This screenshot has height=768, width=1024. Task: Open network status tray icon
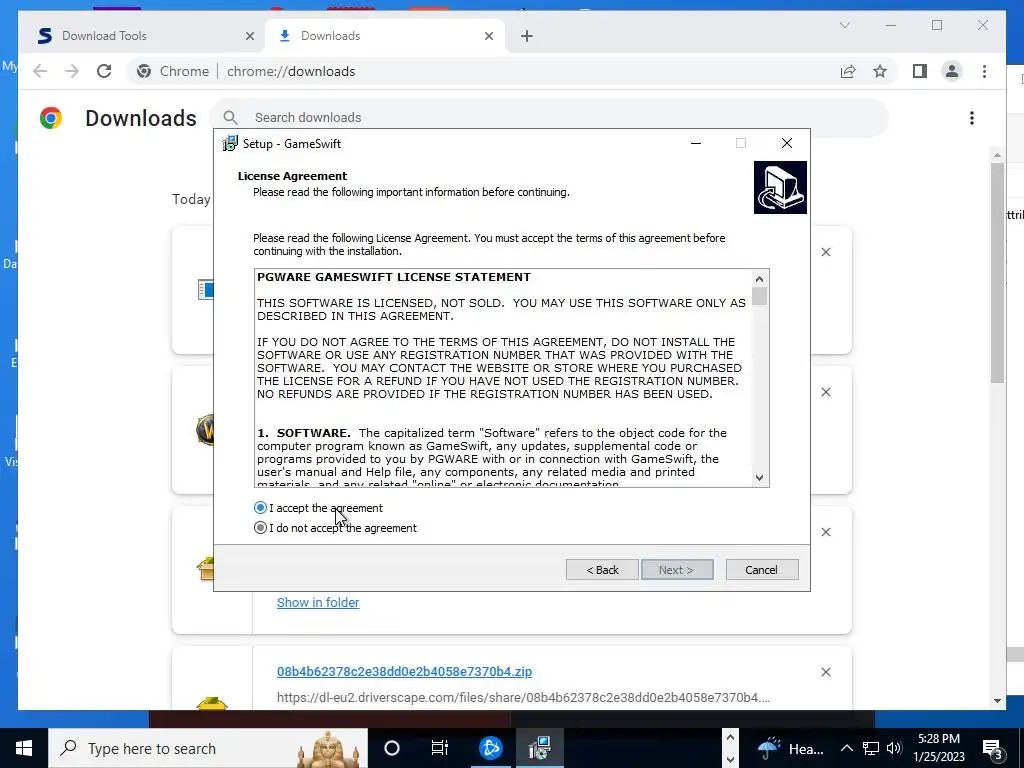871,748
